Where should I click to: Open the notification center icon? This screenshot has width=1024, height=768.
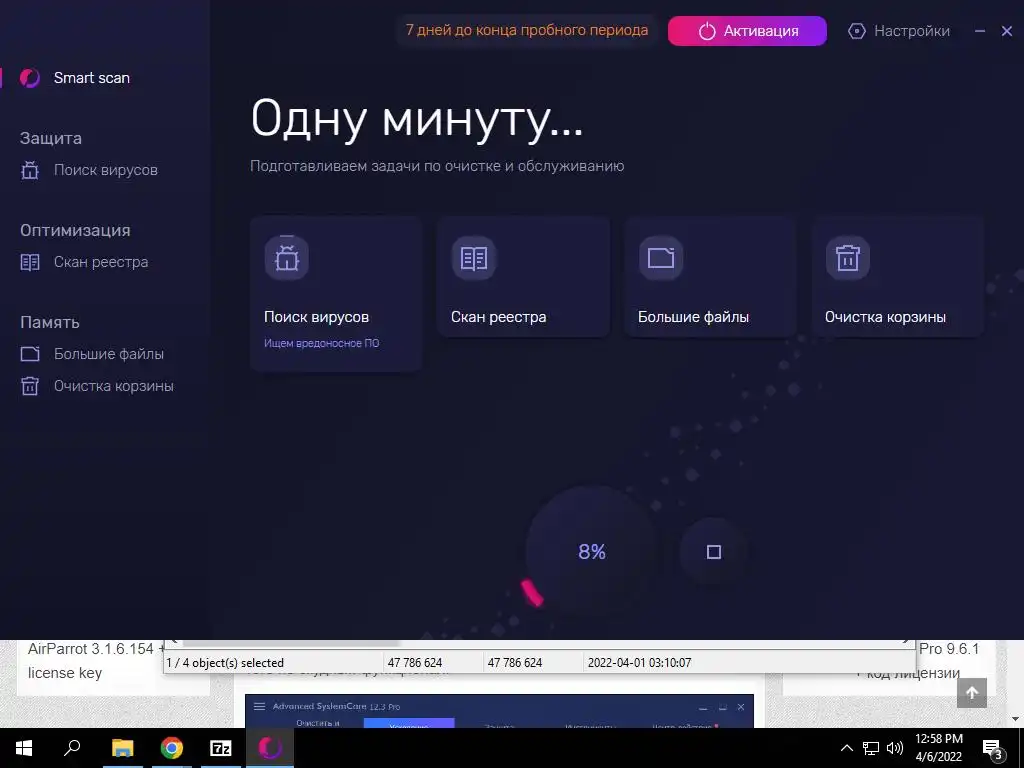tap(993, 749)
